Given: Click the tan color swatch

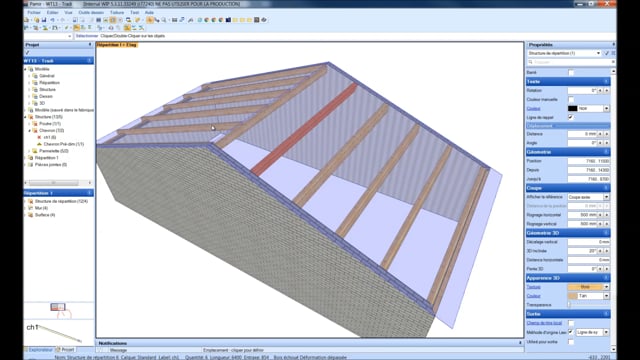Looking at the screenshot, I should (572, 296).
